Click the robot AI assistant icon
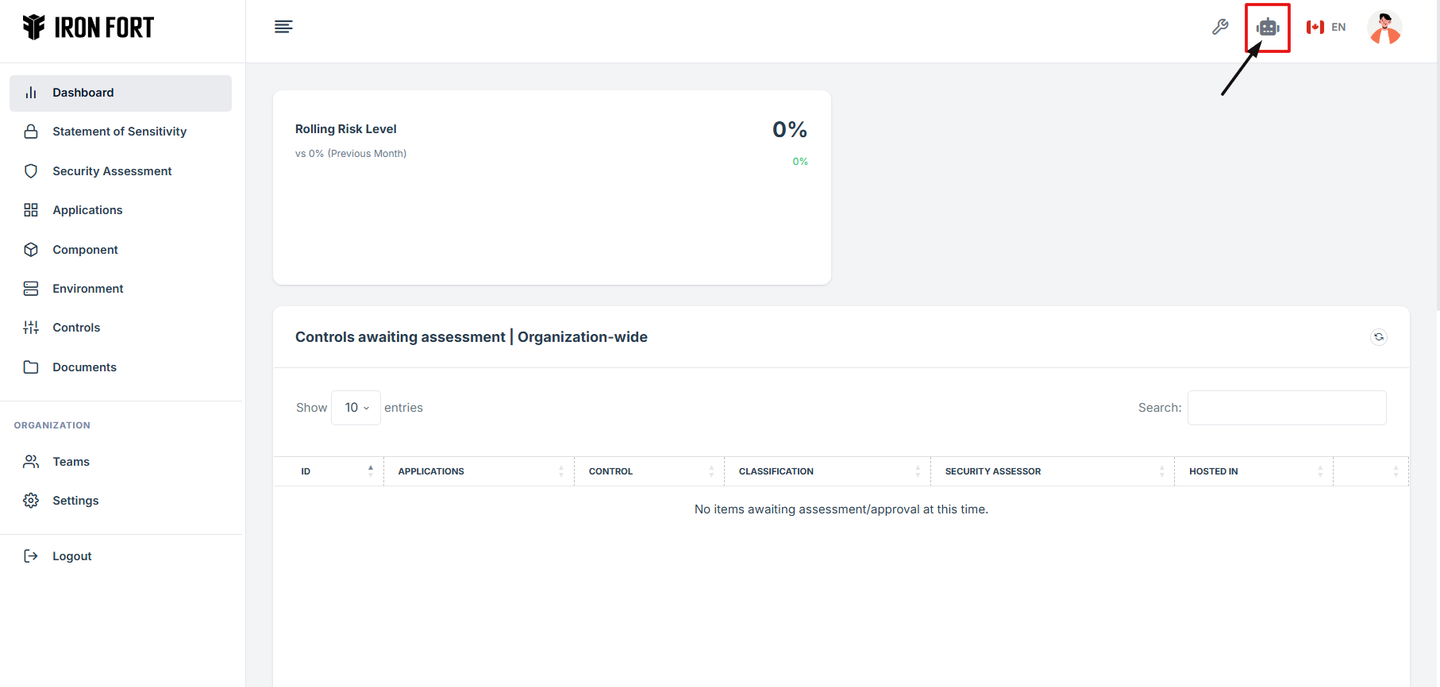The image size is (1440, 687). click(x=1268, y=28)
